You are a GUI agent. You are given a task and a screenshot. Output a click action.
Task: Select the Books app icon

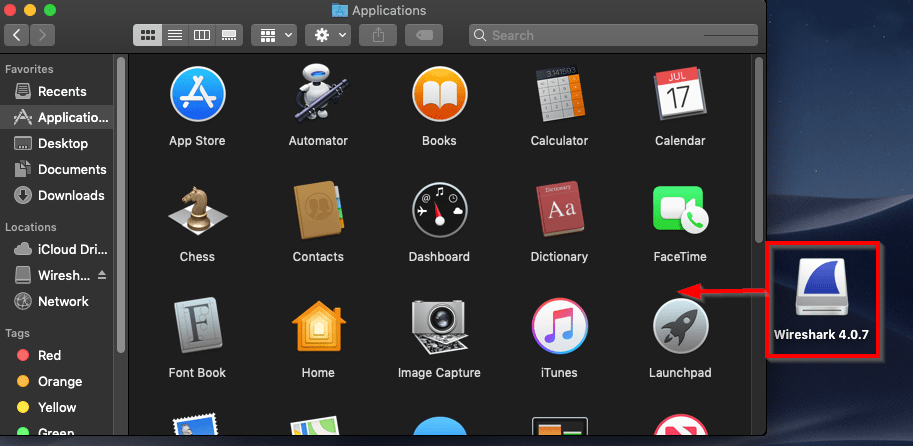coord(440,94)
